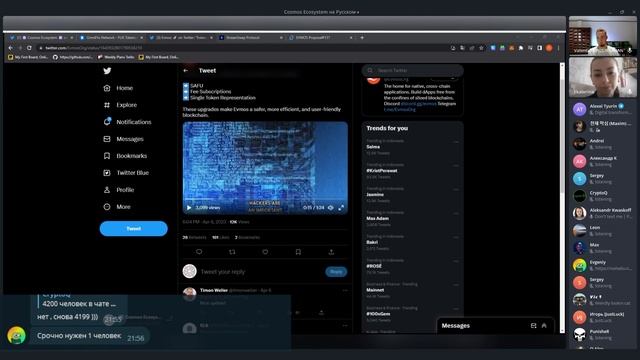
Task: Like the tweet with heart icon
Action: coord(265,252)
